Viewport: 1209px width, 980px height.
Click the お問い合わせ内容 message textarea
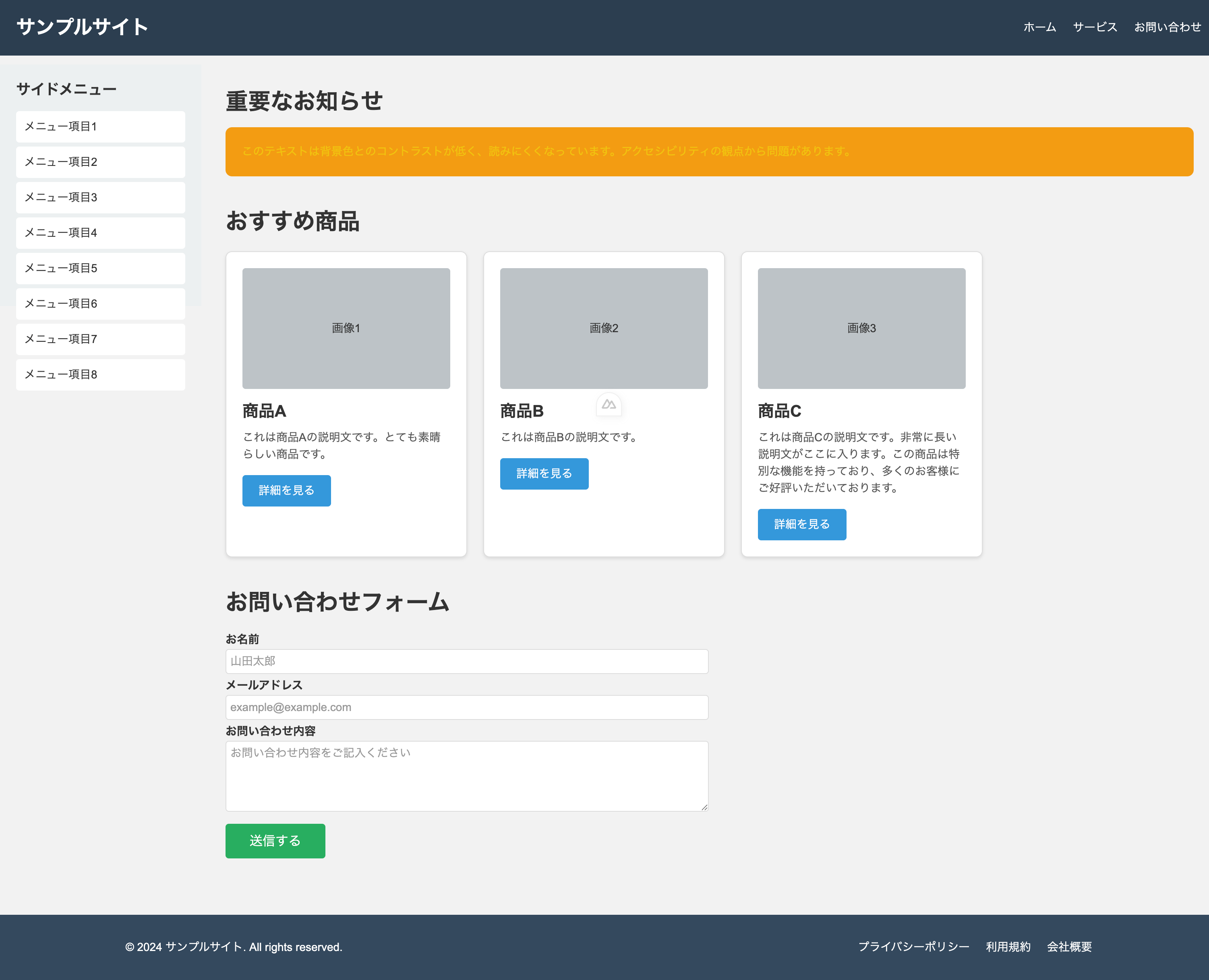click(467, 776)
